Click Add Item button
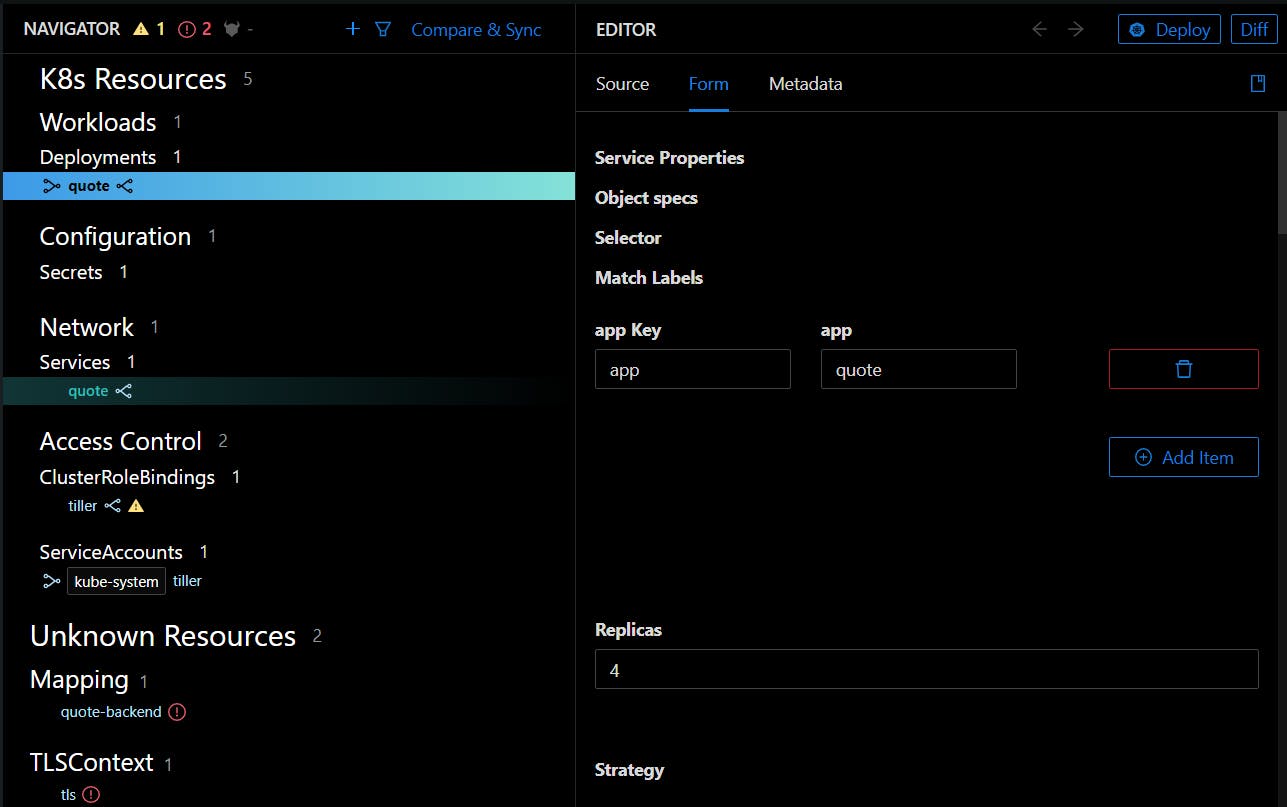Viewport: 1287px width, 807px height. (1184, 457)
